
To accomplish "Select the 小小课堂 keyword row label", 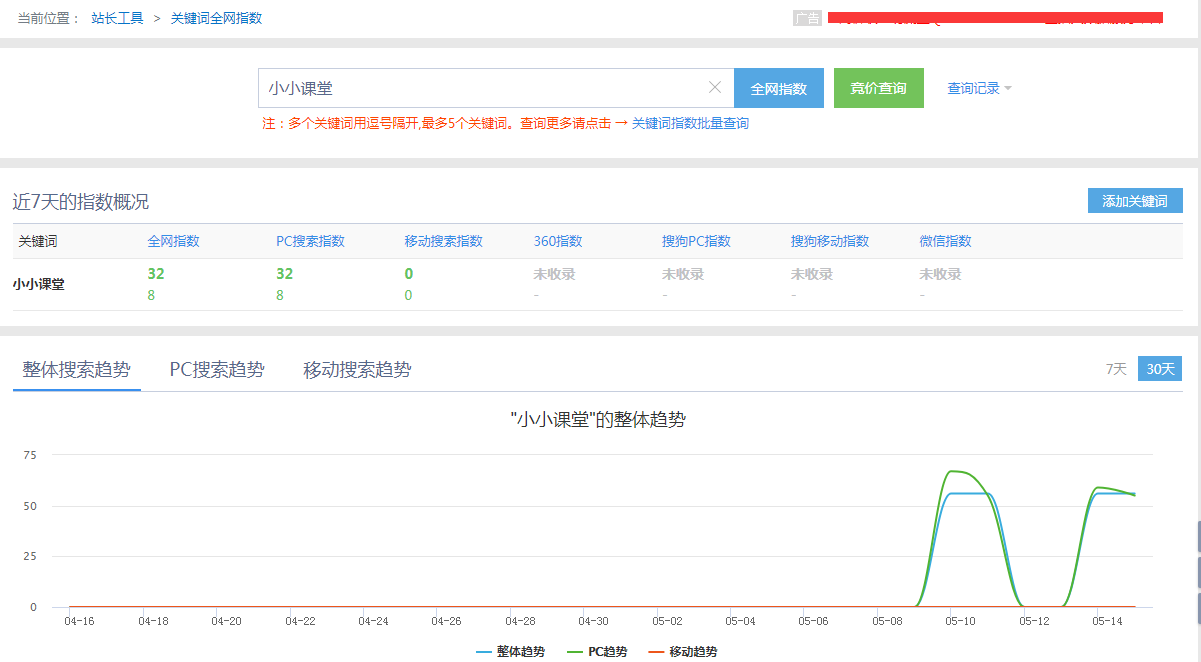I will pyautogui.click(x=39, y=284).
